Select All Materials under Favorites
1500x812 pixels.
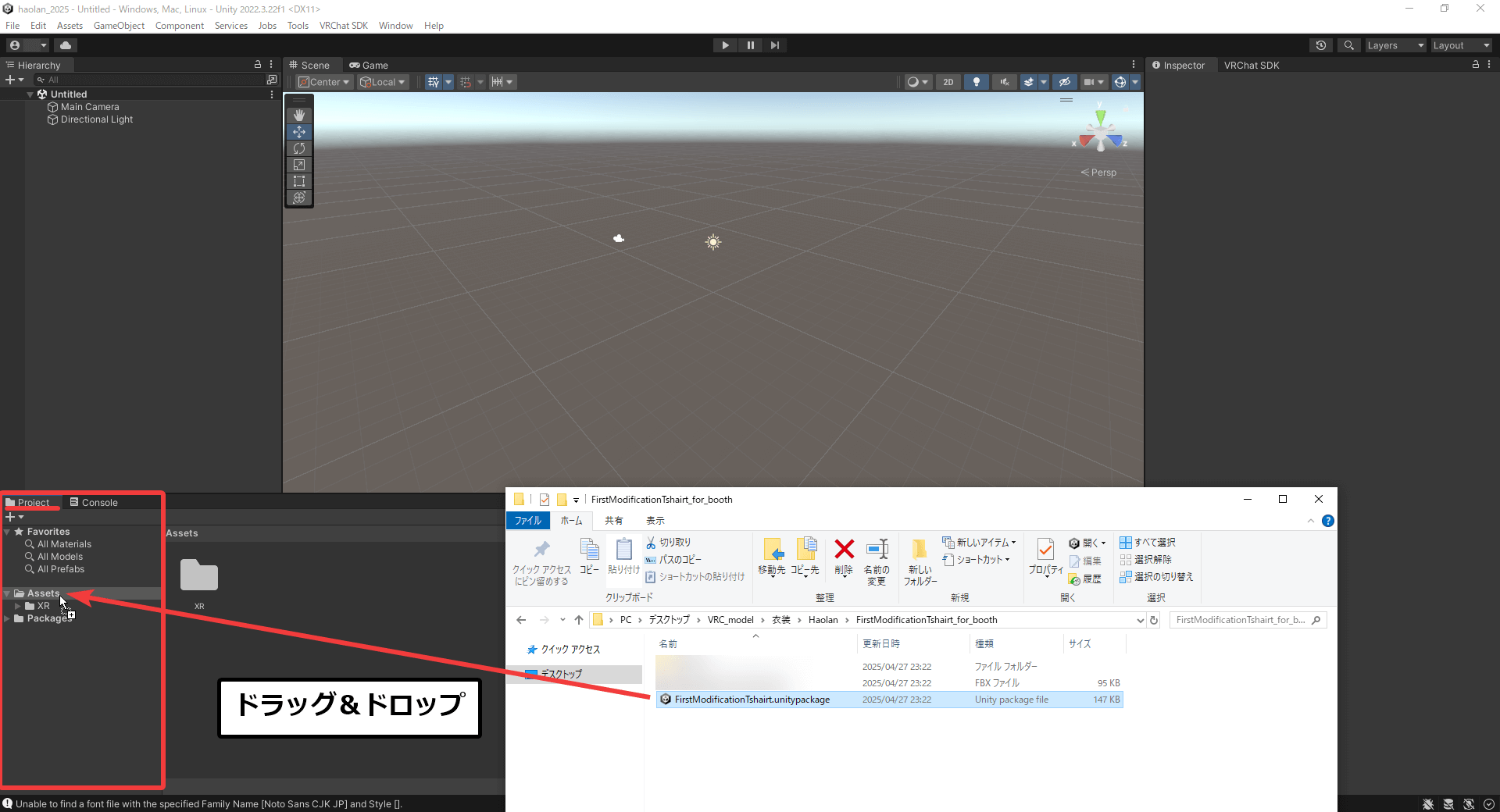click(x=64, y=544)
